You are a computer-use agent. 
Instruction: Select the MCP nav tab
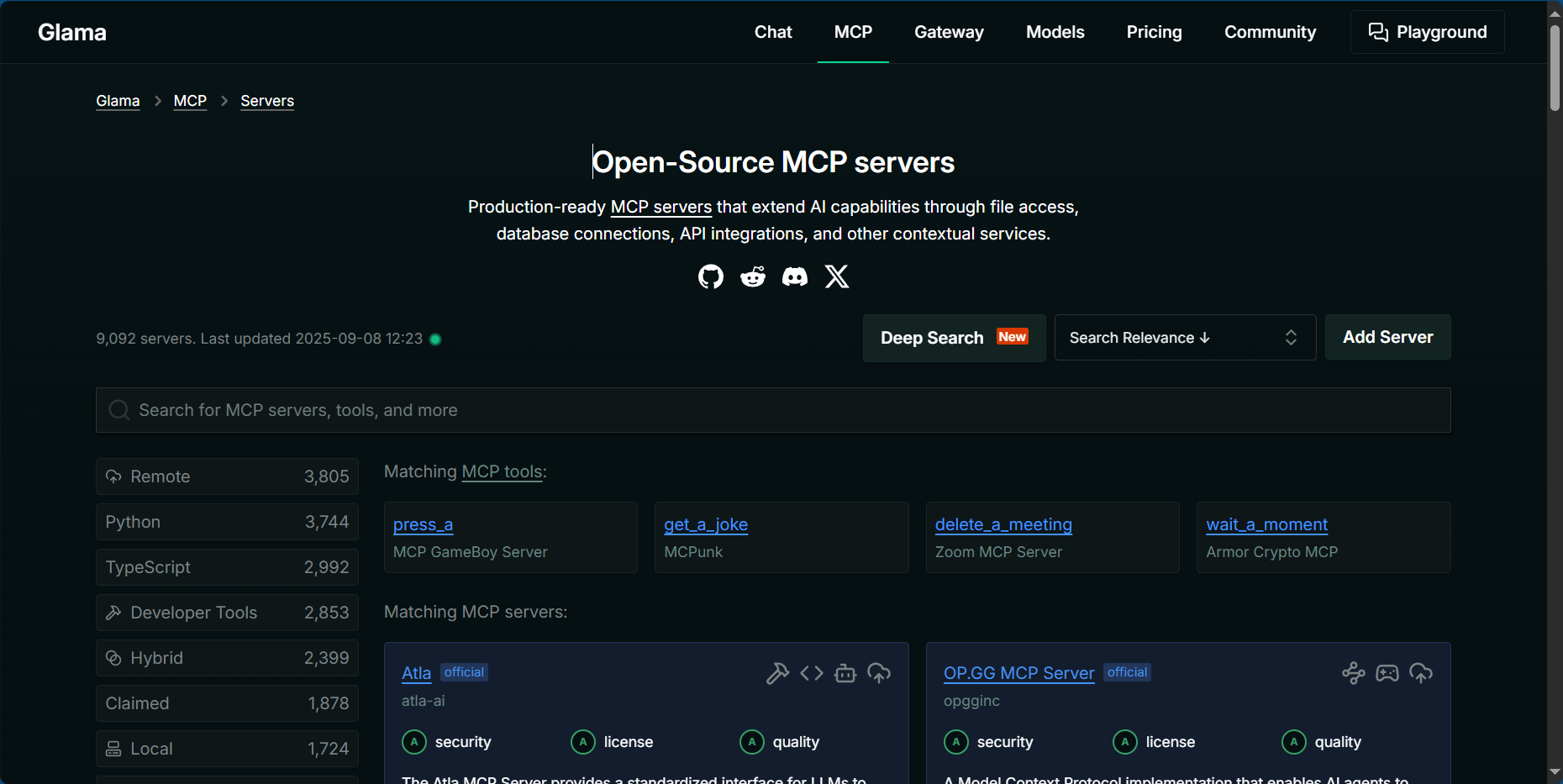(853, 32)
